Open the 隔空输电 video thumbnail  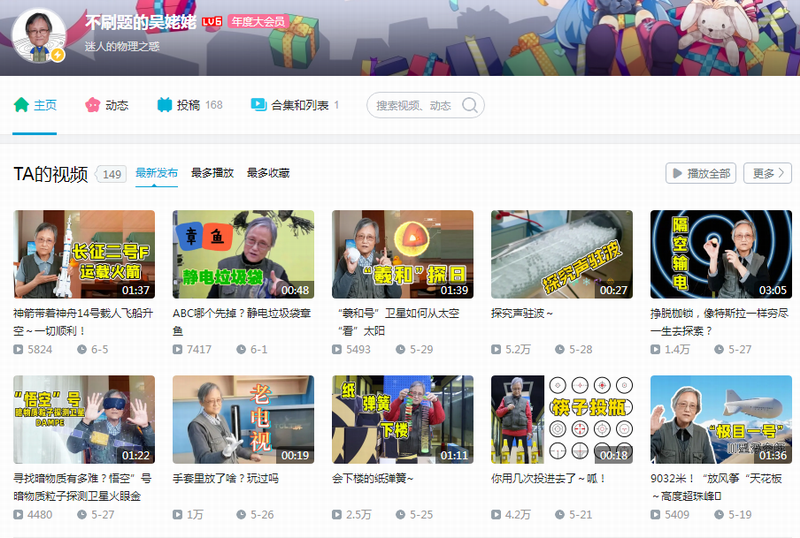pyautogui.click(x=721, y=255)
